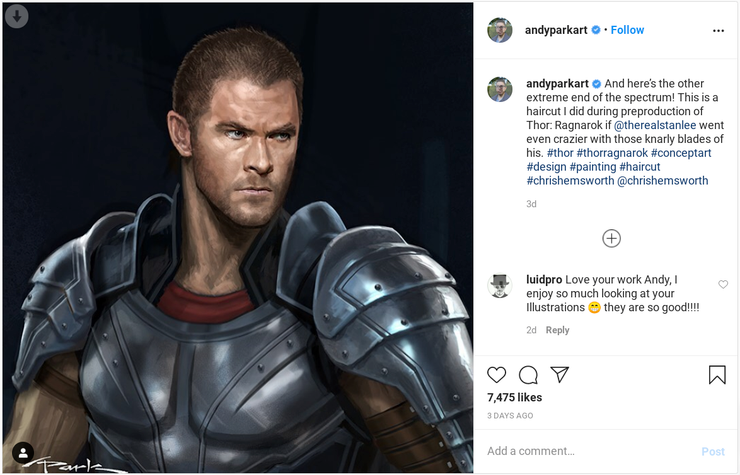Show tagged people icon on the image
740x475 pixels.
(21, 453)
